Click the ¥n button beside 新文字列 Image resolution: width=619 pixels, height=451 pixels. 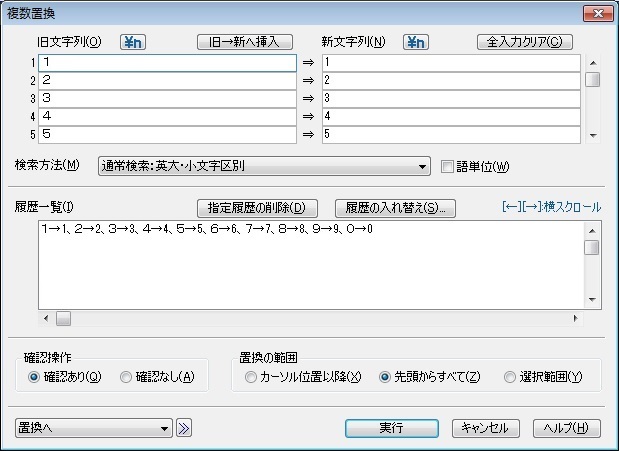[x=416, y=42]
